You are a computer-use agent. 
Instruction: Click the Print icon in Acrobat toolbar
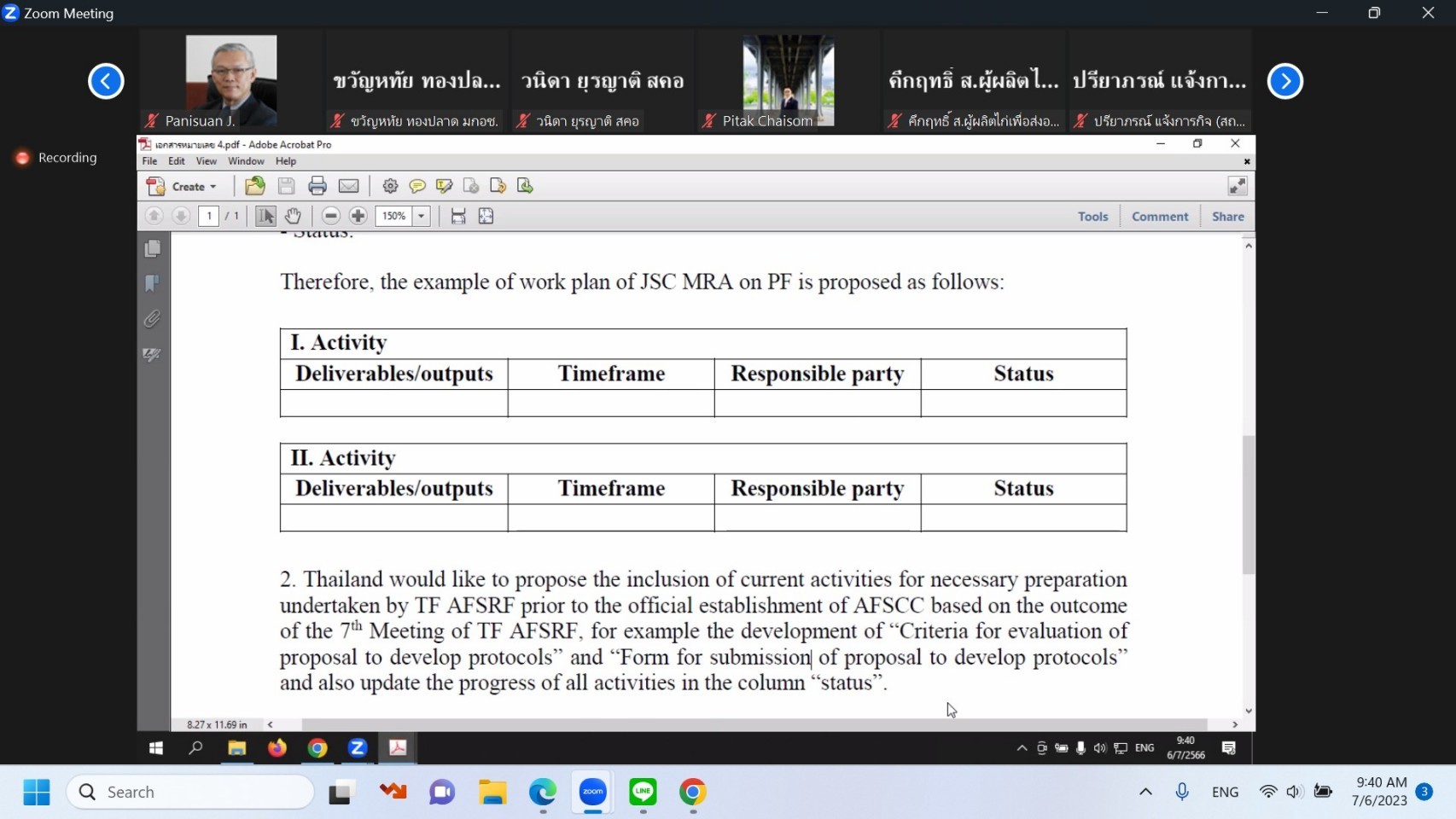[317, 186]
